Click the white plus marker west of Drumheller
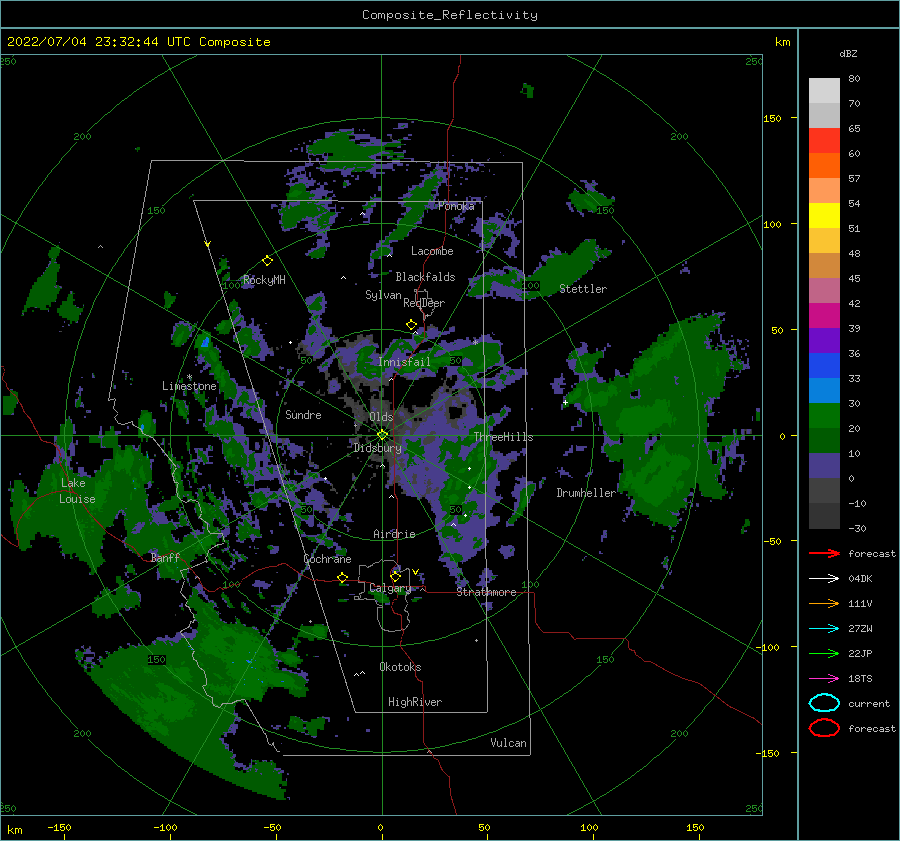Viewport: 900px width, 841px height. (565, 402)
